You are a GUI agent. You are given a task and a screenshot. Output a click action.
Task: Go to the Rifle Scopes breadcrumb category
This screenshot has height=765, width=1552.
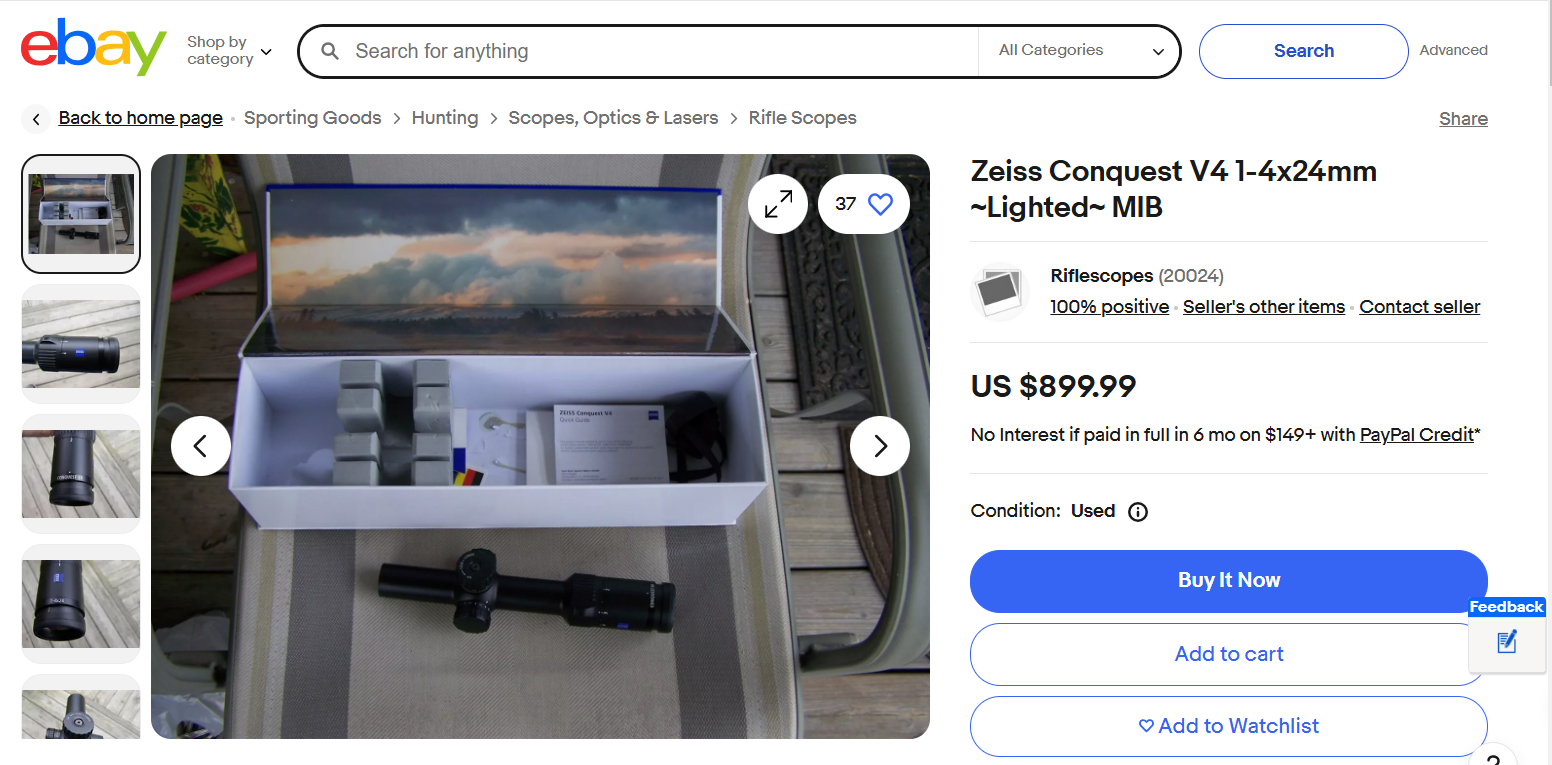802,118
